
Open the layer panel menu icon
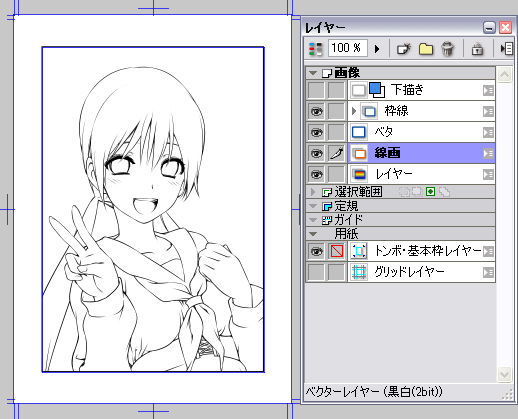coord(506,49)
